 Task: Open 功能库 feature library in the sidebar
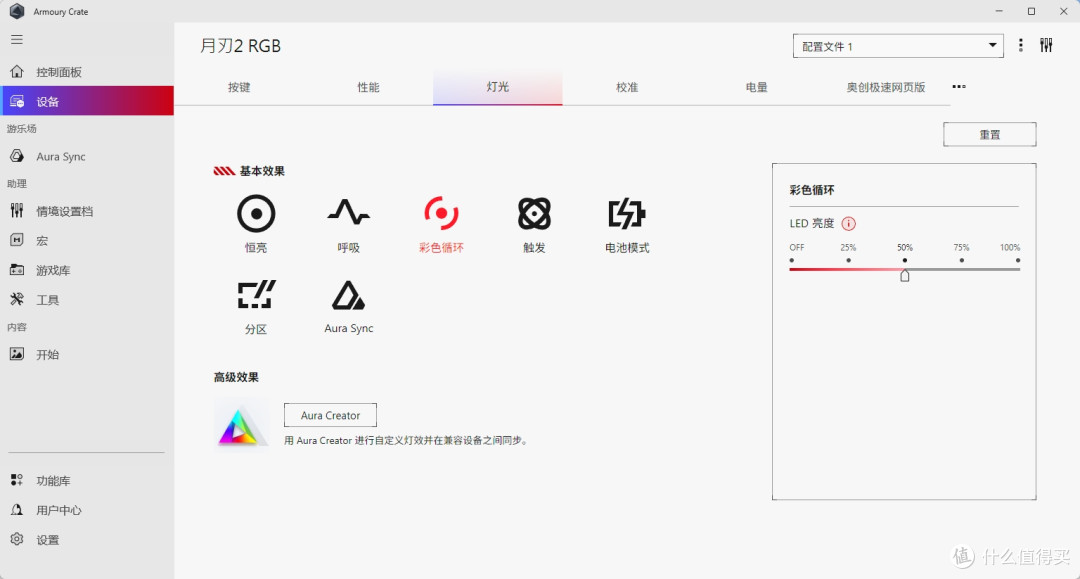[x=87, y=481]
